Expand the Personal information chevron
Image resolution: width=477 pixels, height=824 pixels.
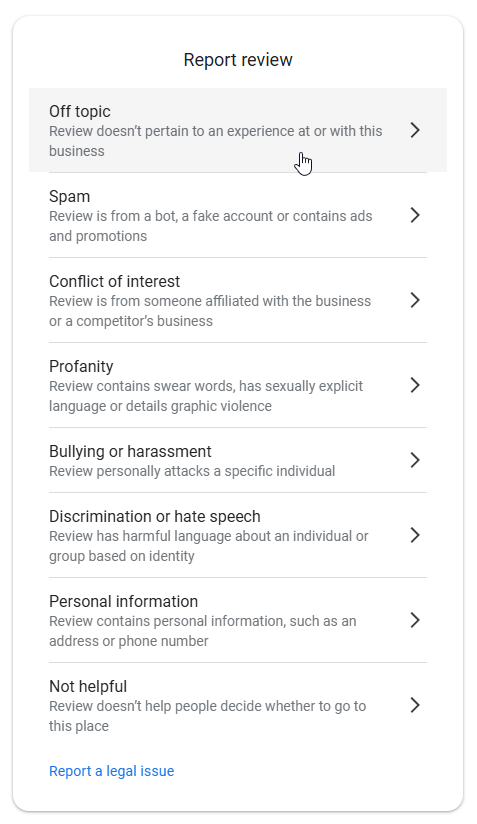415,620
